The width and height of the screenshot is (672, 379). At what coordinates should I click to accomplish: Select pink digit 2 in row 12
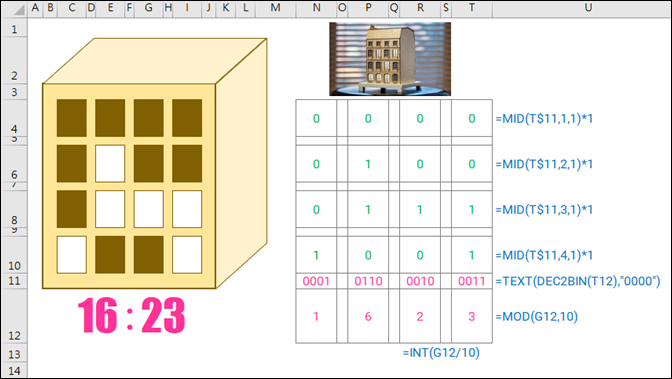[420, 316]
